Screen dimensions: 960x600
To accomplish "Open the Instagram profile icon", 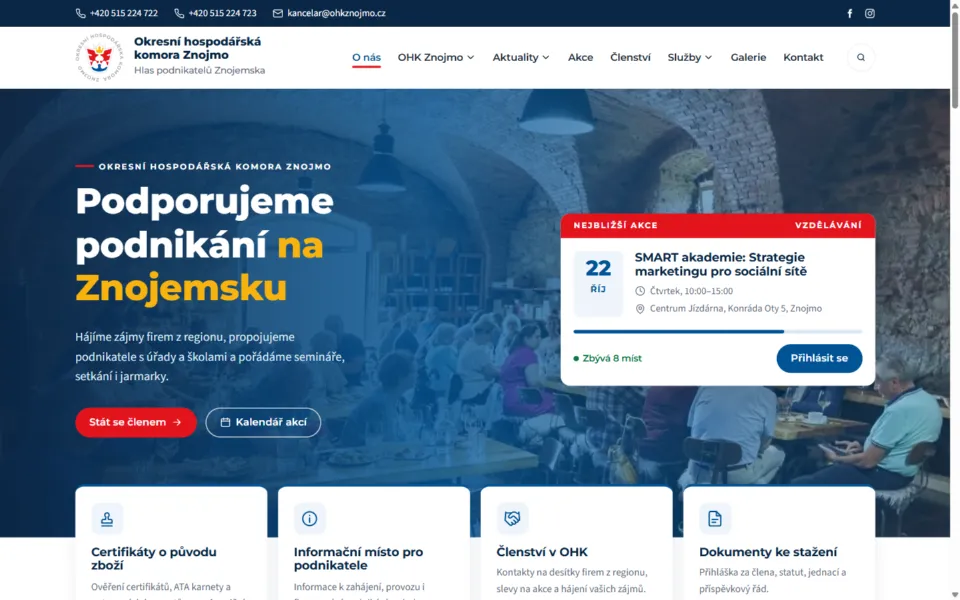I will pyautogui.click(x=869, y=13).
